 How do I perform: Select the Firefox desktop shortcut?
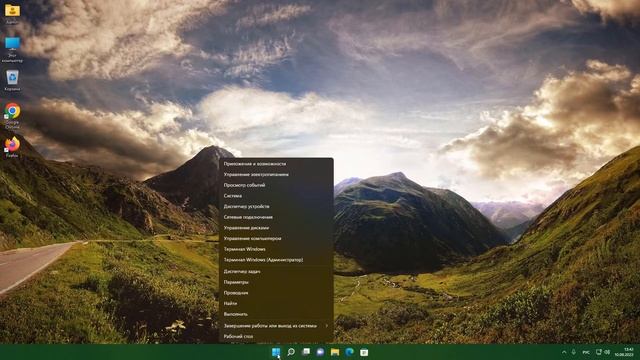click(12, 147)
